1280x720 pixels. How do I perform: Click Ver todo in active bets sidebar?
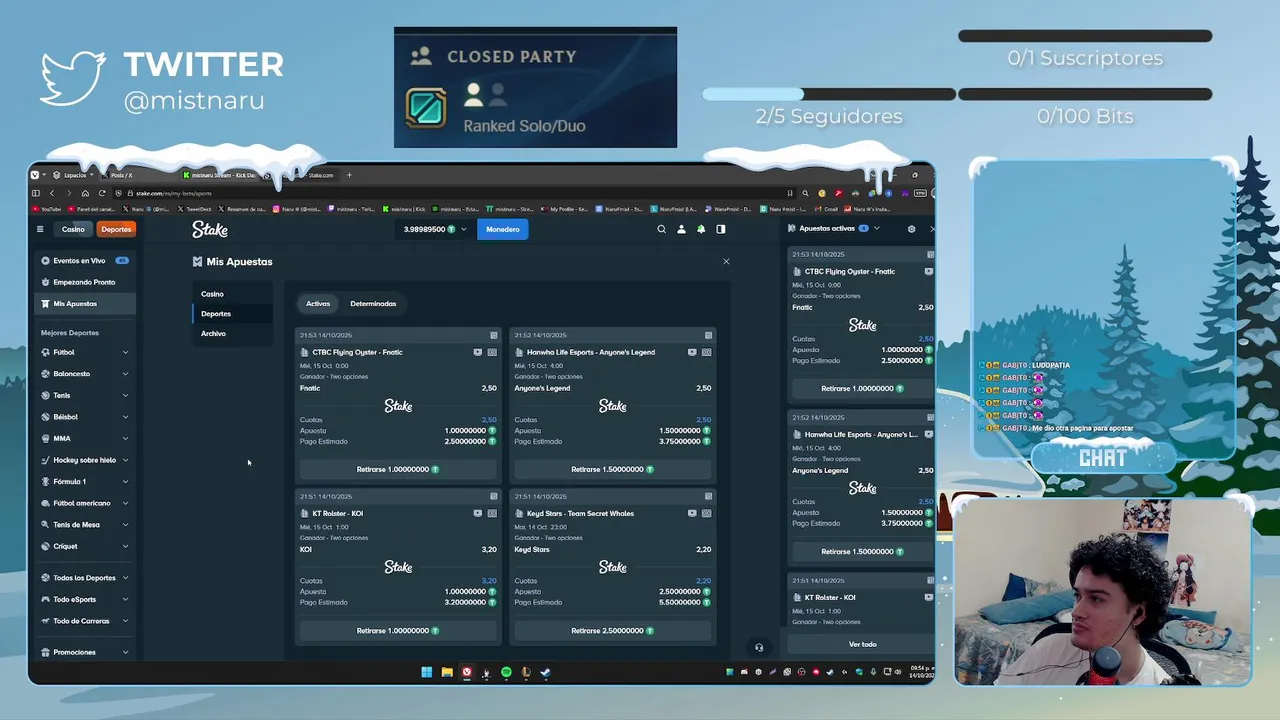pyautogui.click(x=862, y=644)
